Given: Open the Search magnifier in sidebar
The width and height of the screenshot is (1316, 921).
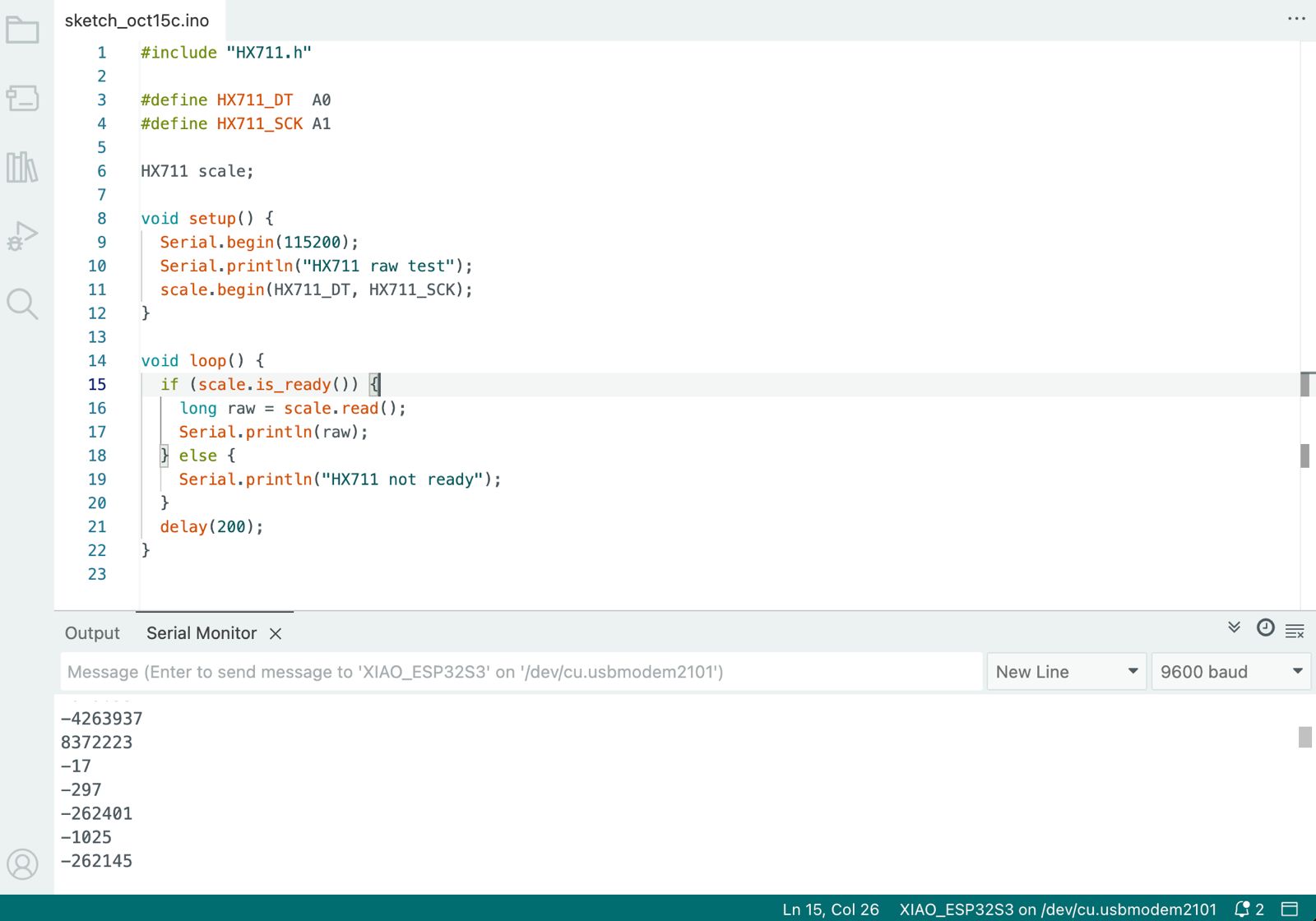Looking at the screenshot, I should pos(22,304).
